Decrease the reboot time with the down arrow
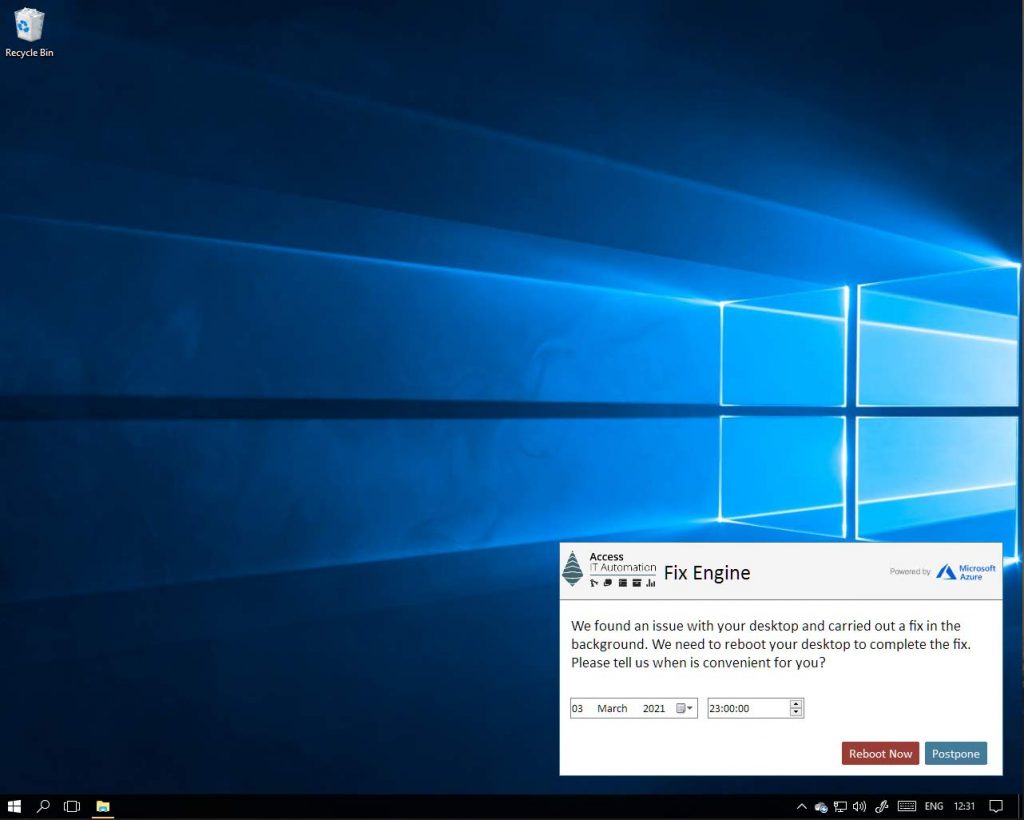Viewport: 1024px width, 820px height. pyautogui.click(x=795, y=712)
